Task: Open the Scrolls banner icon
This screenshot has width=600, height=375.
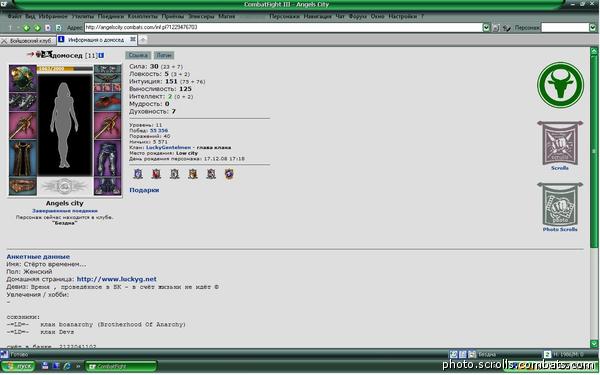Action: (x=560, y=143)
